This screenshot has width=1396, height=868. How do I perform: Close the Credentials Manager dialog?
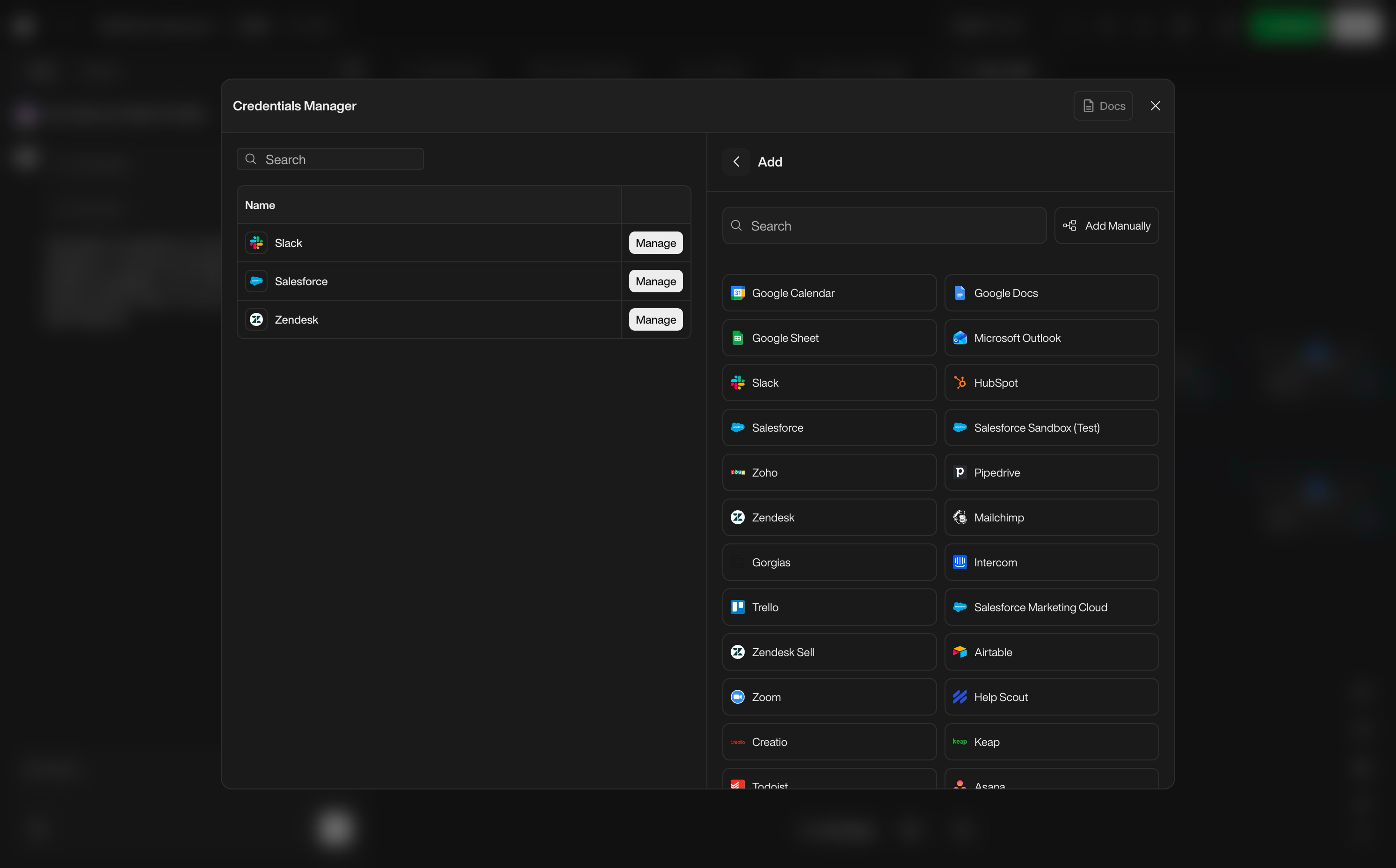(x=1155, y=106)
